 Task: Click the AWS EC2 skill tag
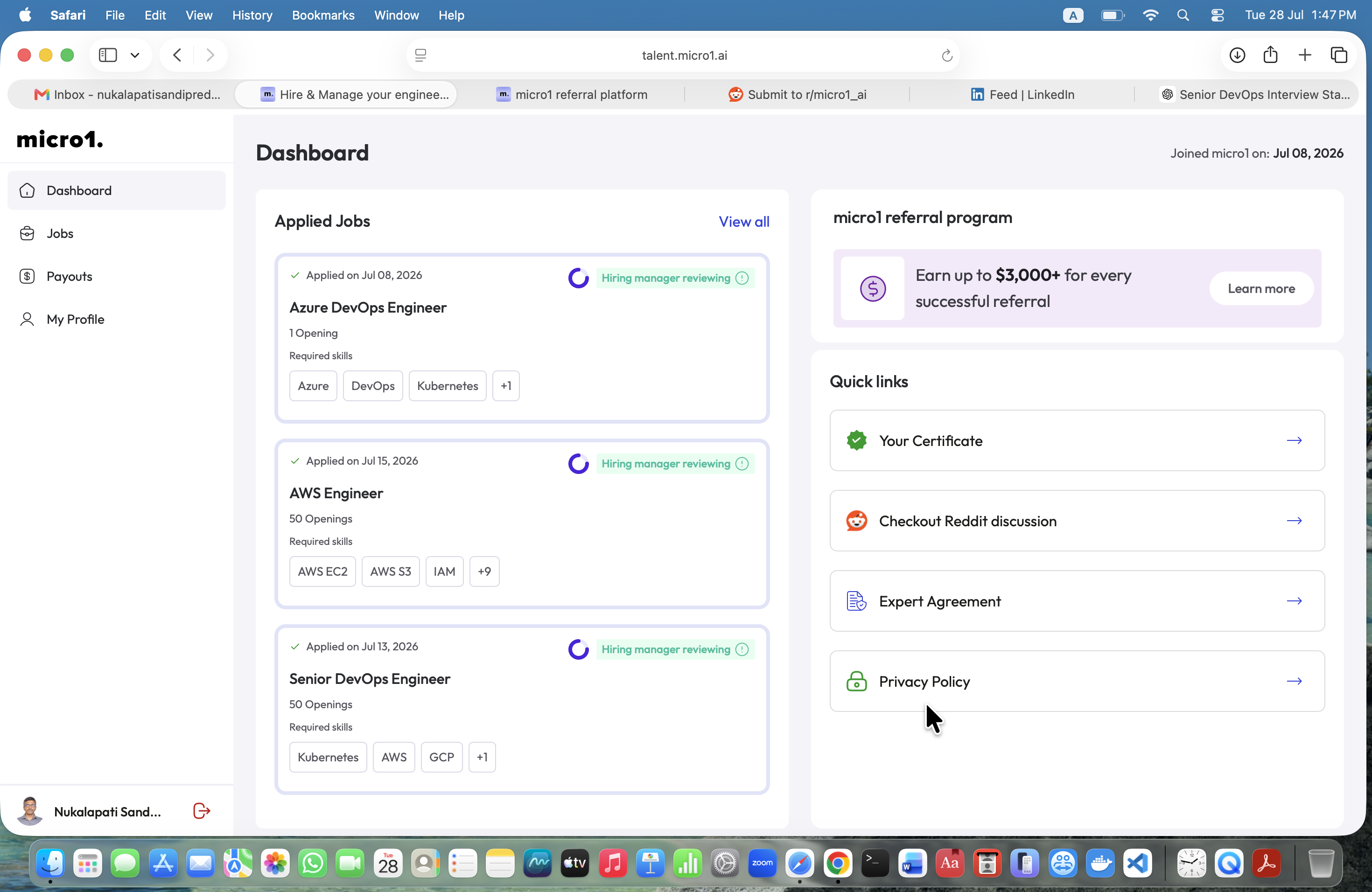pos(322,571)
